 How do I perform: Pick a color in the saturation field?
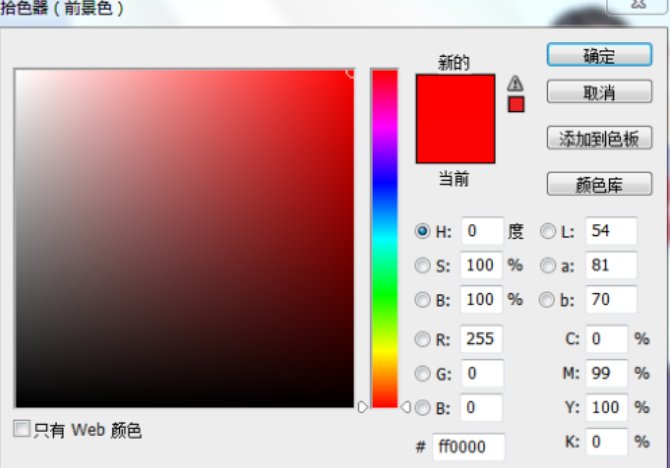point(185,238)
